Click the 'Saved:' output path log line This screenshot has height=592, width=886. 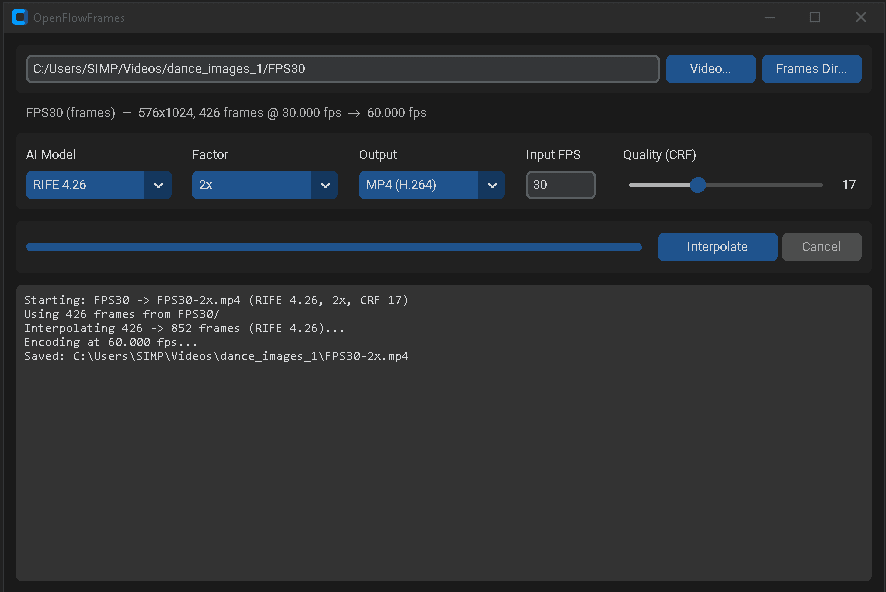tap(216, 356)
